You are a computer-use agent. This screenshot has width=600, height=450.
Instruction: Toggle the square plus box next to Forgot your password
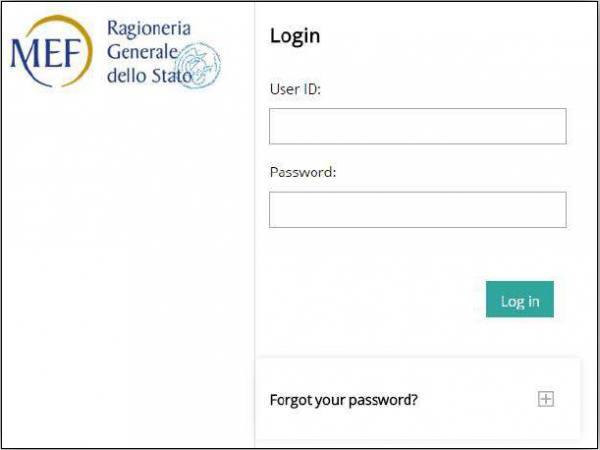[x=546, y=399]
